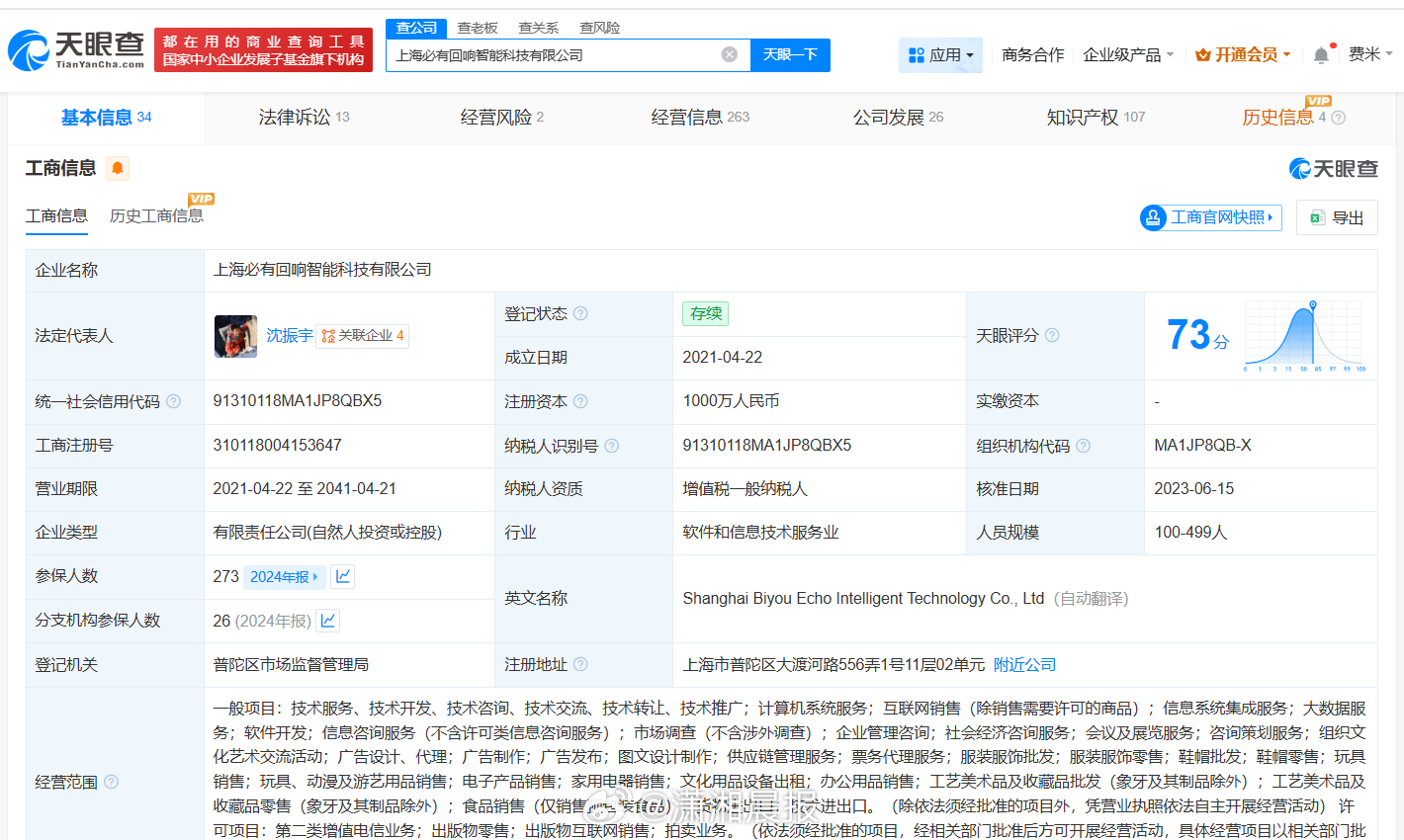Screen dimensions: 1404x840
Task: Open the notification bell icon
Action: click(x=1321, y=55)
